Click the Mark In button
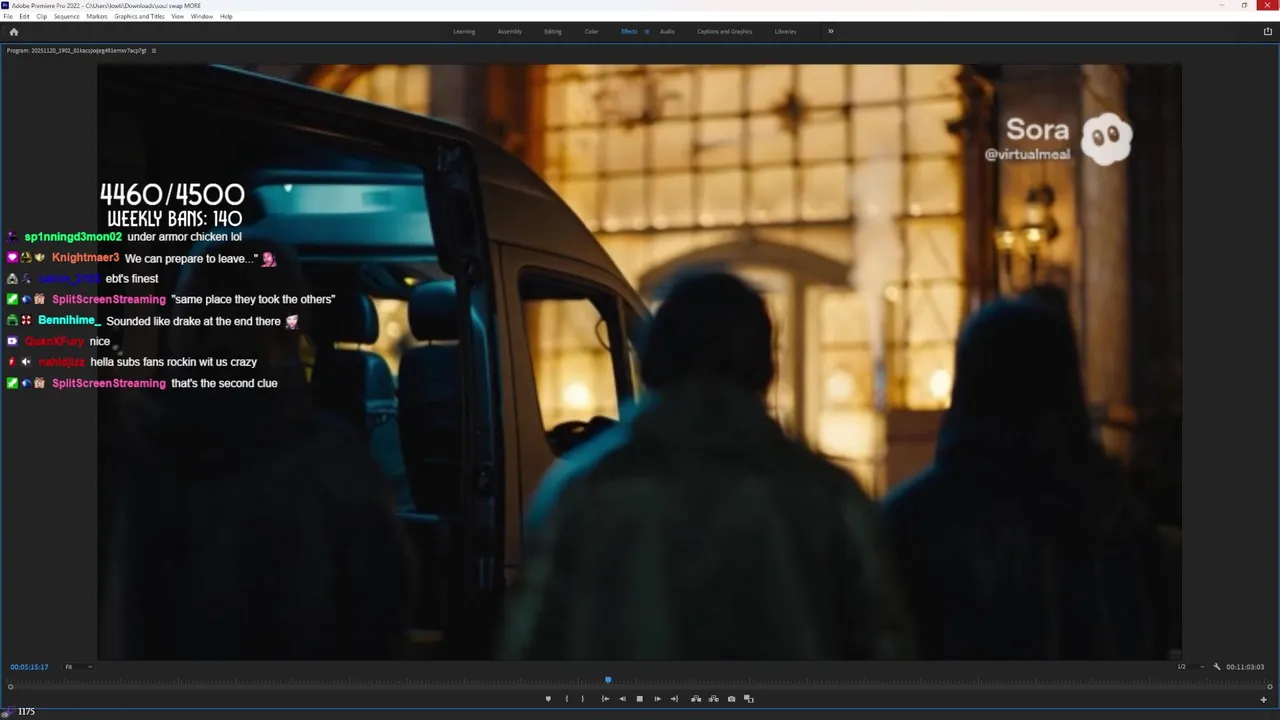The width and height of the screenshot is (1280, 720). (x=566, y=699)
